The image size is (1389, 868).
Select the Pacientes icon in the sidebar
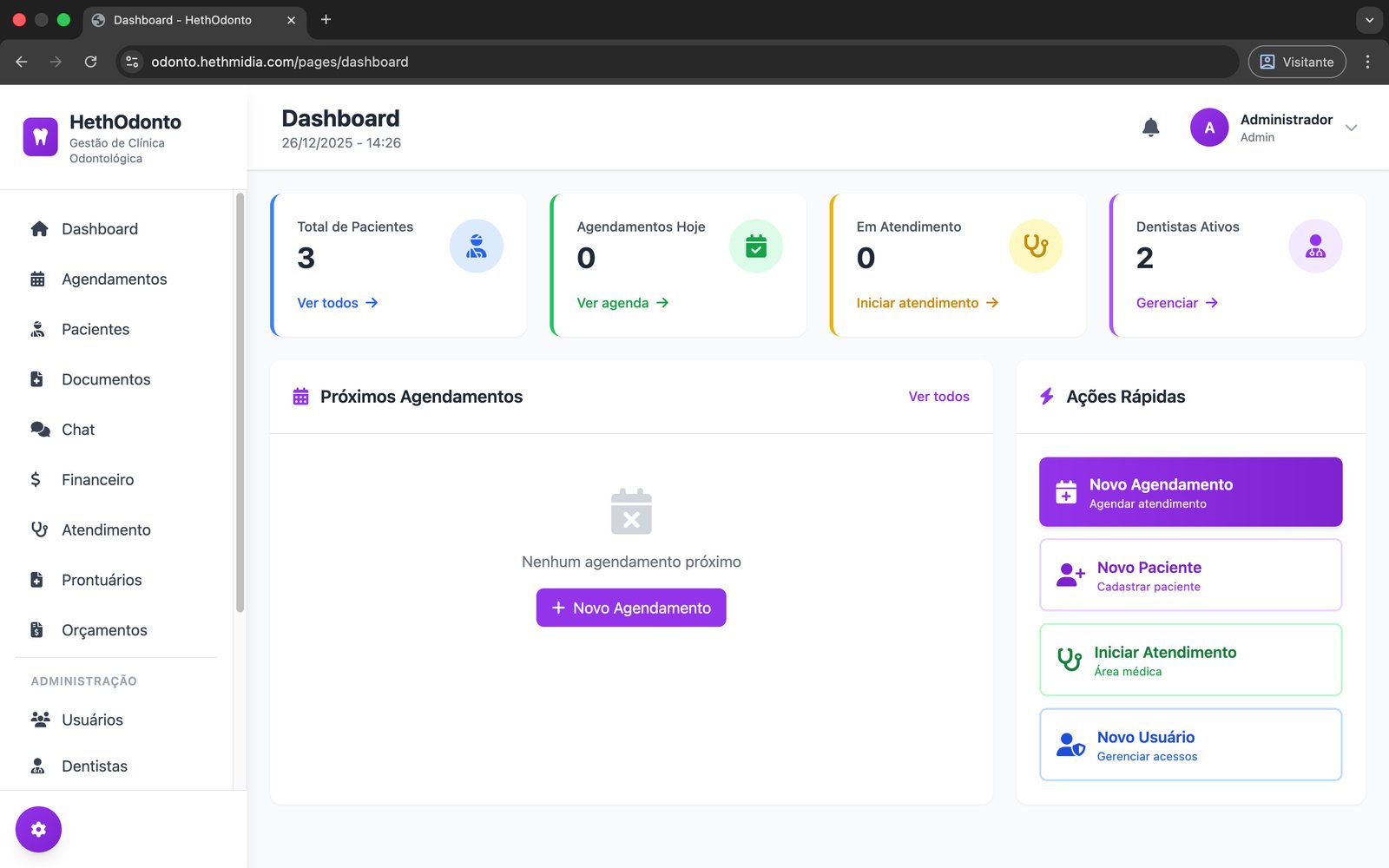[x=36, y=329]
